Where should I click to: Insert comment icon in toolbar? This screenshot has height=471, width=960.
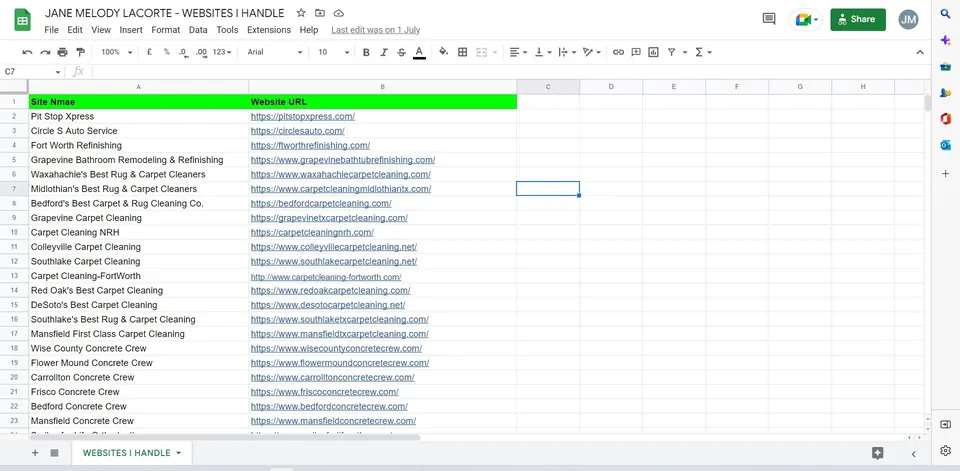click(636, 53)
